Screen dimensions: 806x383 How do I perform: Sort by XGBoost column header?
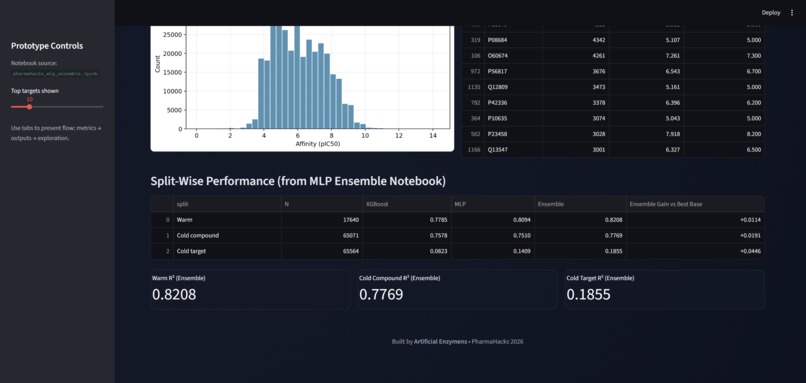(407, 204)
